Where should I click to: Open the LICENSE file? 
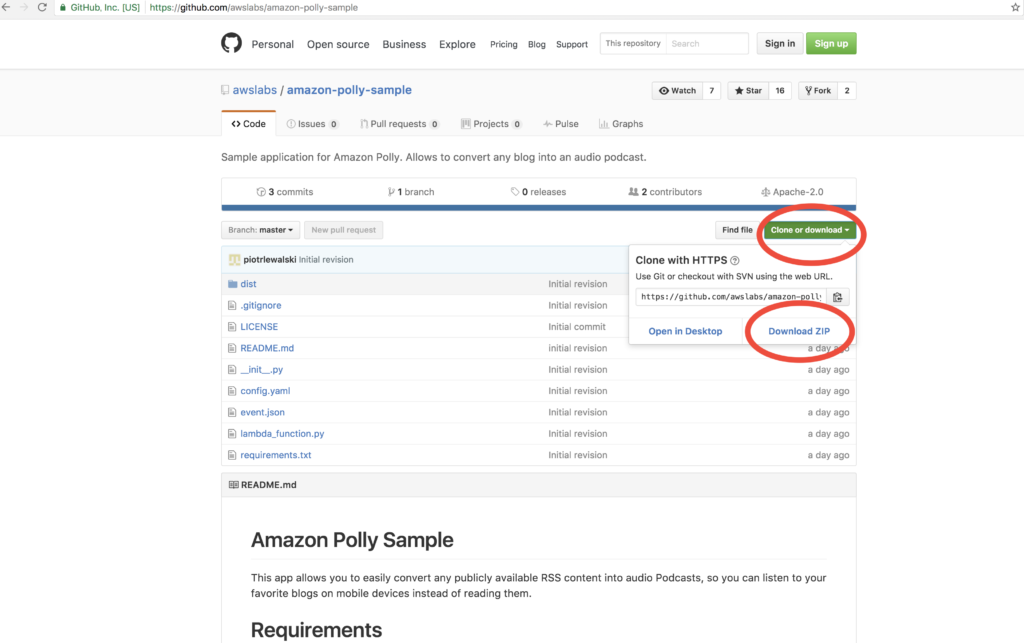tap(259, 326)
